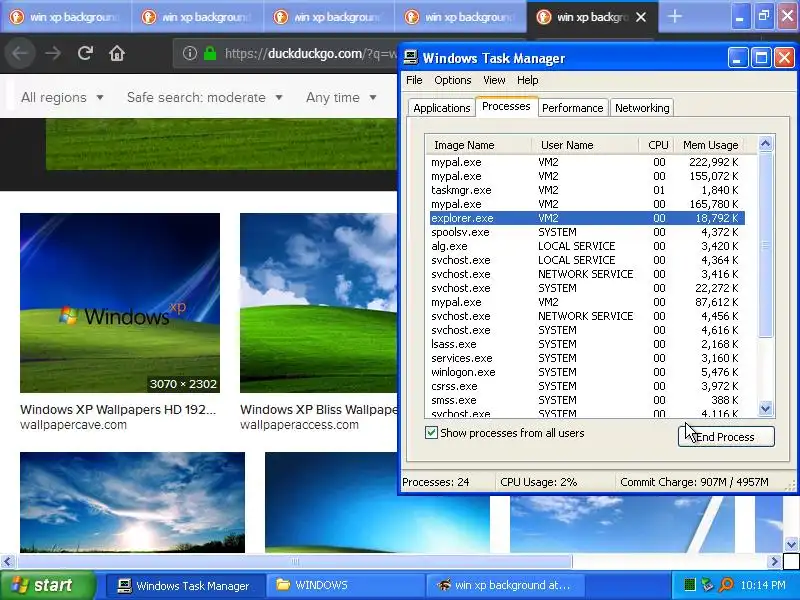Viewport: 800px width, 600px height.
Task: Open the sunburst sky wallpaper thumbnail
Action: (x=132, y=502)
